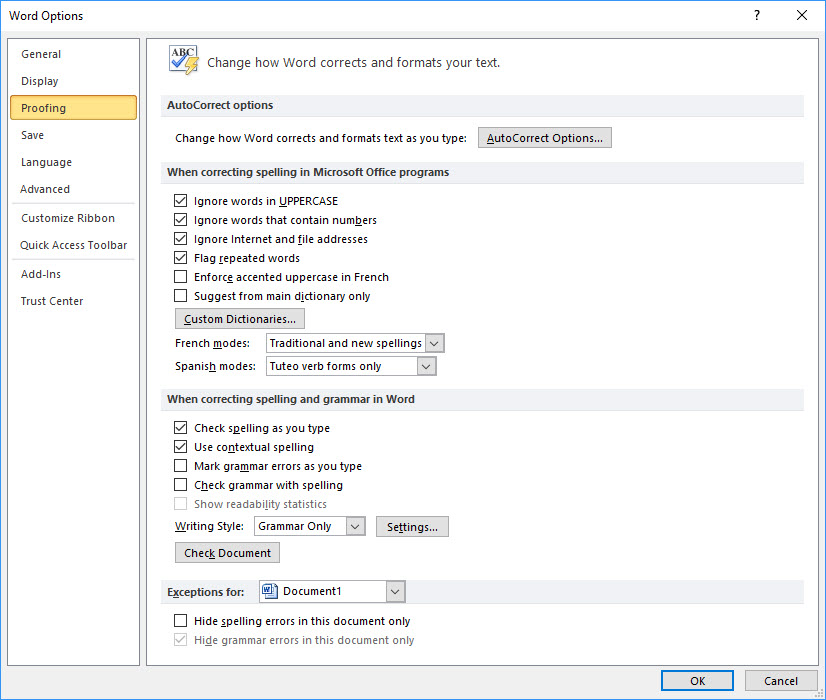Click the Word document icon beside Document1
This screenshot has width=826, height=700.
pyautogui.click(x=268, y=591)
